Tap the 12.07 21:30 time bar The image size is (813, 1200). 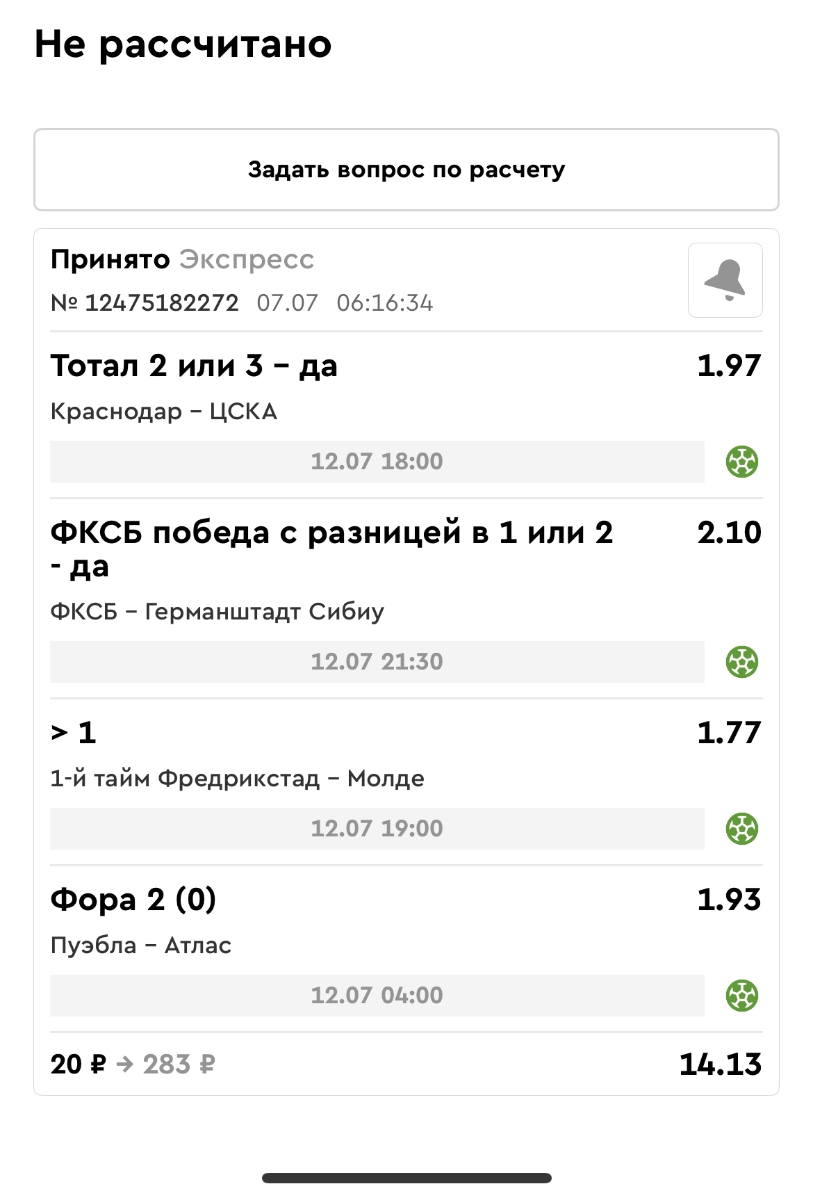tap(377, 662)
